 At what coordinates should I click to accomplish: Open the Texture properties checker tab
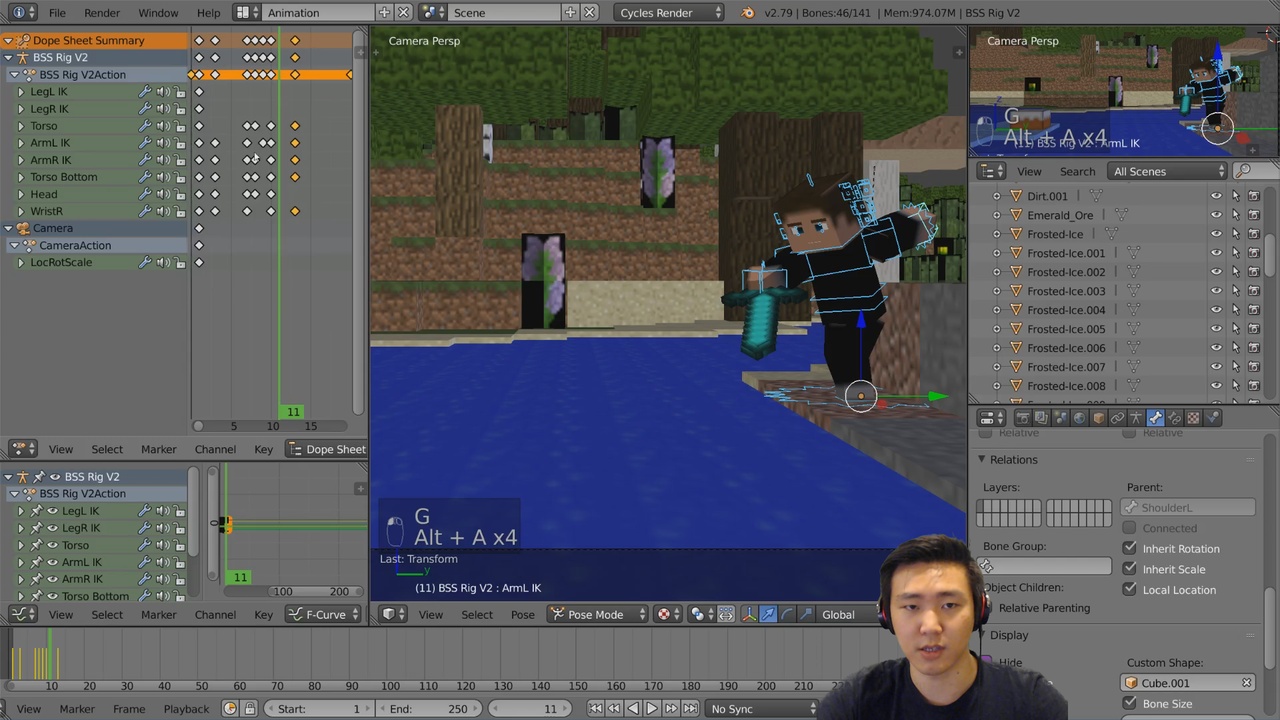pos(1193,418)
